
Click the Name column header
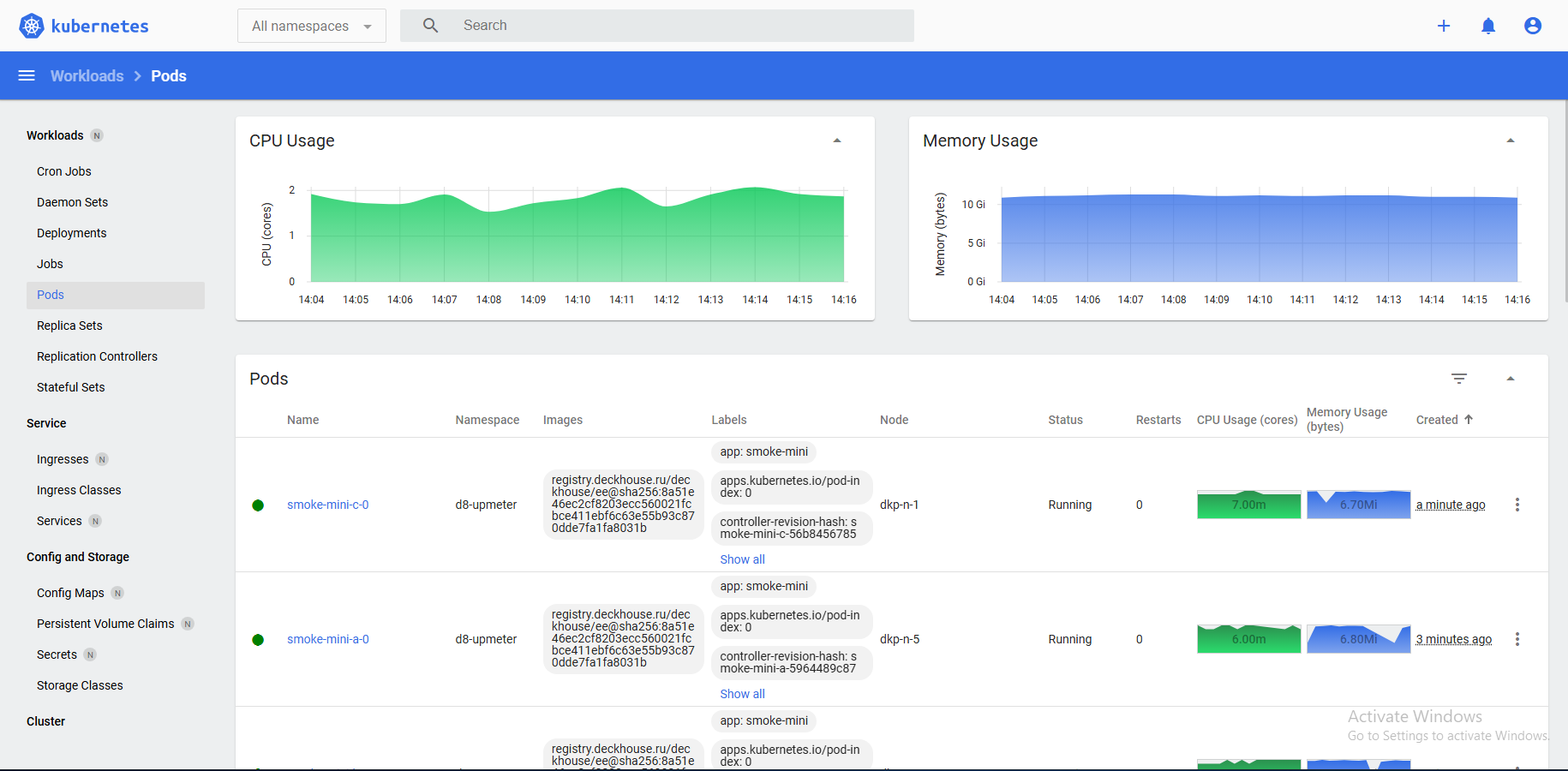(302, 420)
